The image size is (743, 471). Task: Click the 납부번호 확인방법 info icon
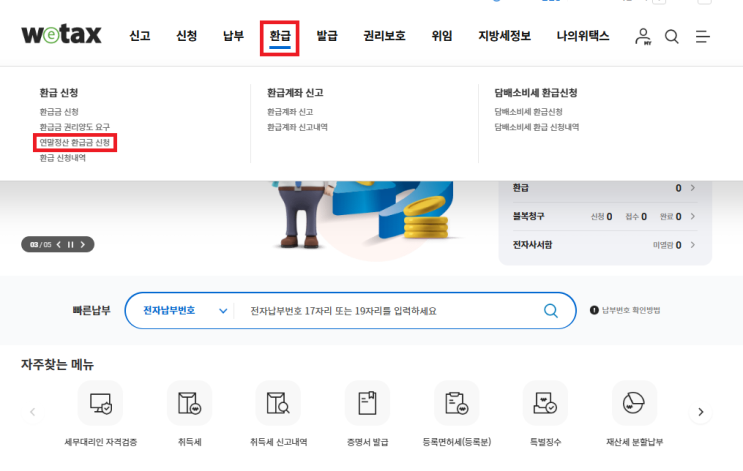(594, 310)
